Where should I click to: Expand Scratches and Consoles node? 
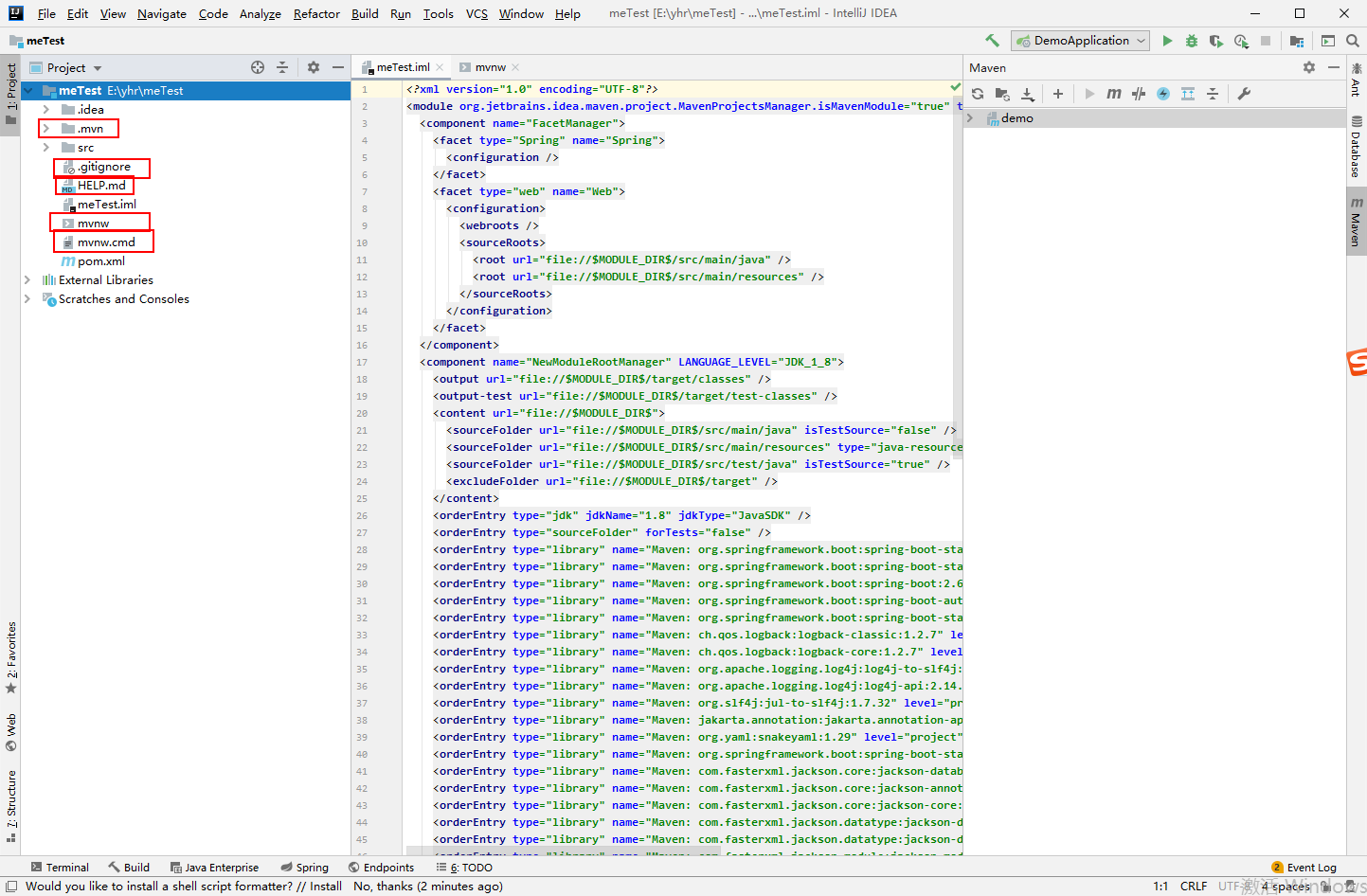(x=27, y=299)
